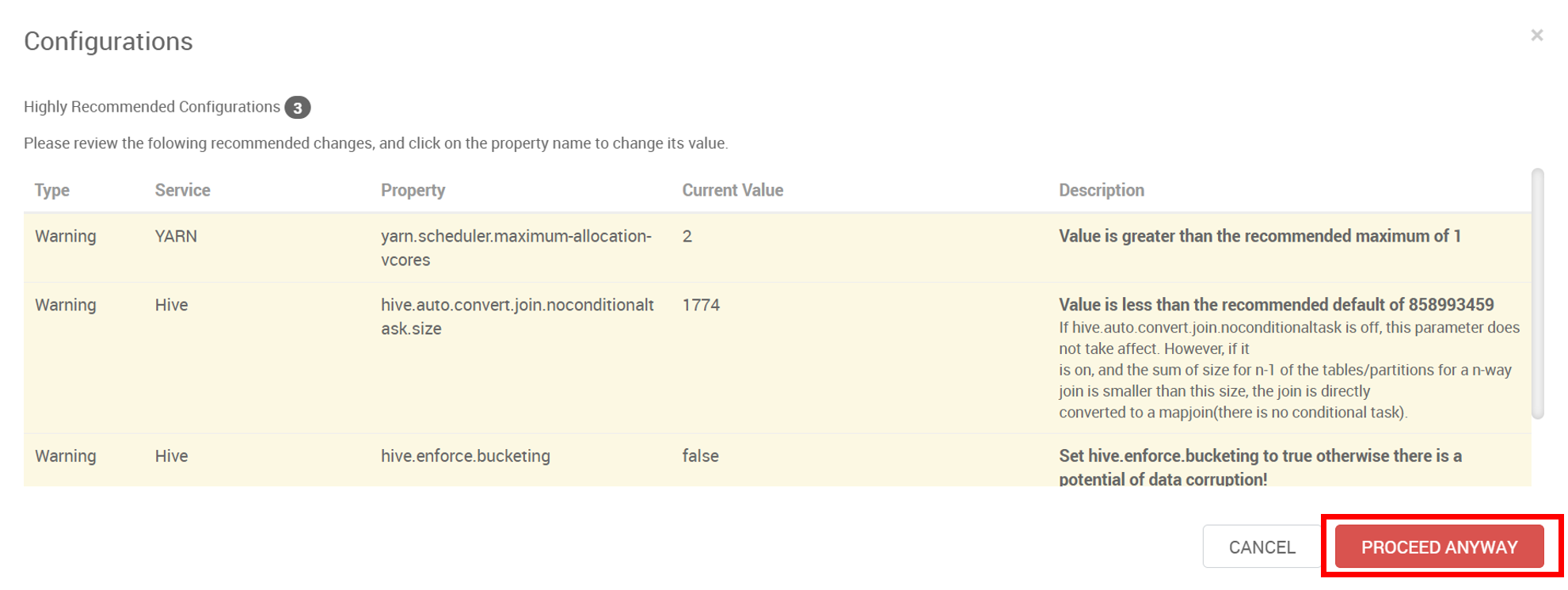Screen dimensions: 1568x590
Task: Click the Service column header
Action: click(x=182, y=190)
